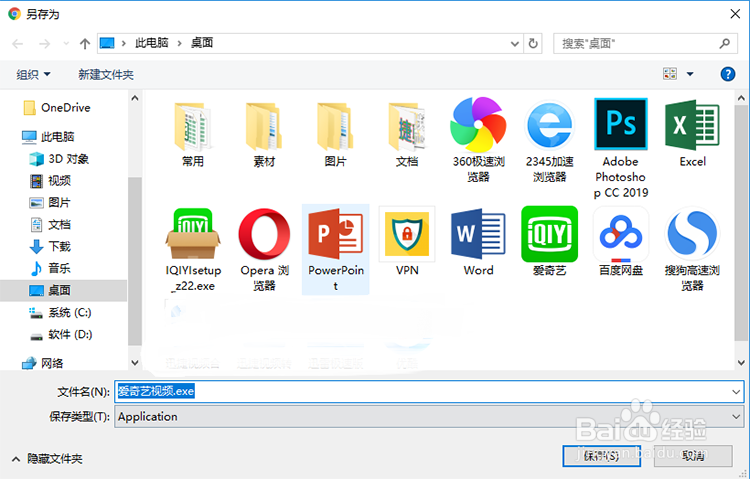The image size is (750, 479).
Task: Select the PowerPoint shortcut icon
Action: tap(336, 250)
